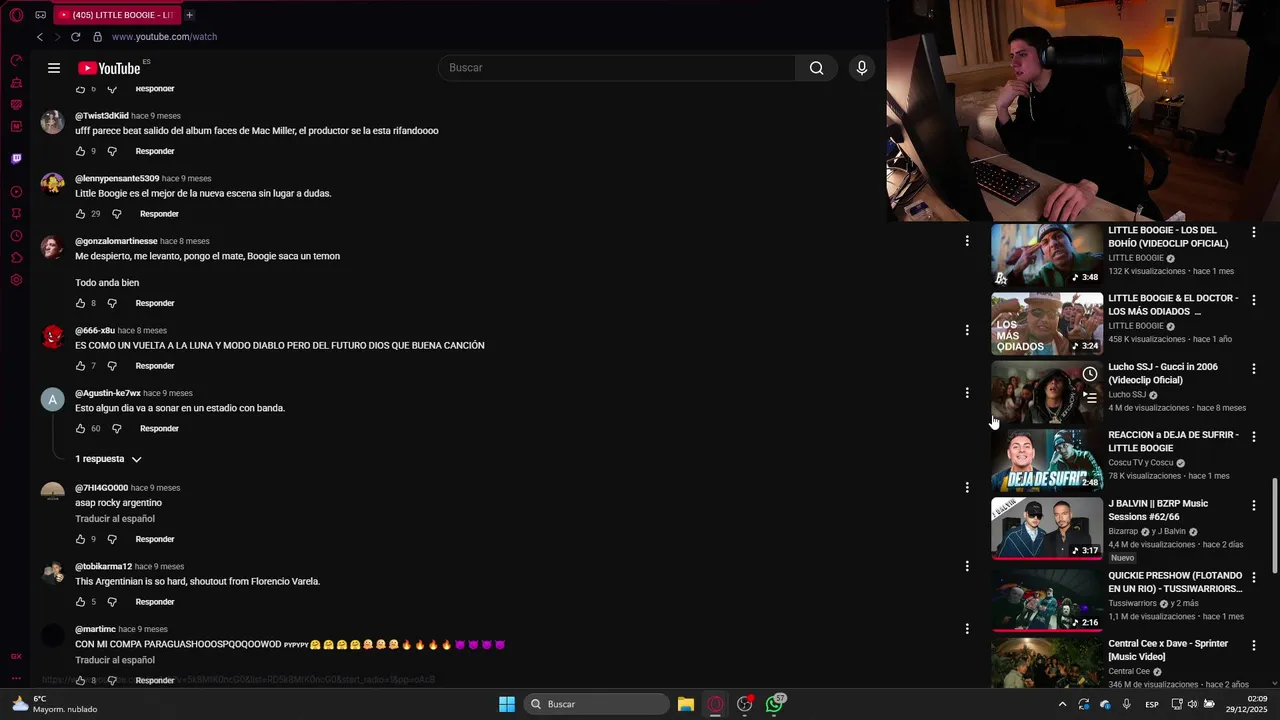Open @Agustin-ke7wx letter A avatar
Screen dimensions: 1280x720
(52, 400)
